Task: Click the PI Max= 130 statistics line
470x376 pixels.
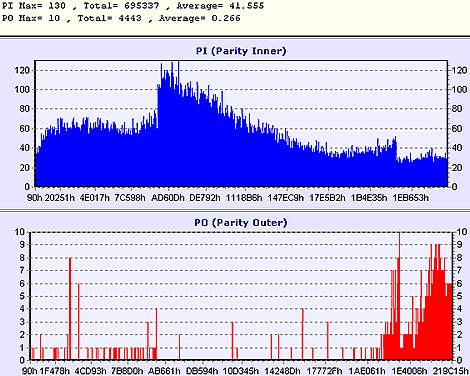Action: pyautogui.click(x=133, y=6)
